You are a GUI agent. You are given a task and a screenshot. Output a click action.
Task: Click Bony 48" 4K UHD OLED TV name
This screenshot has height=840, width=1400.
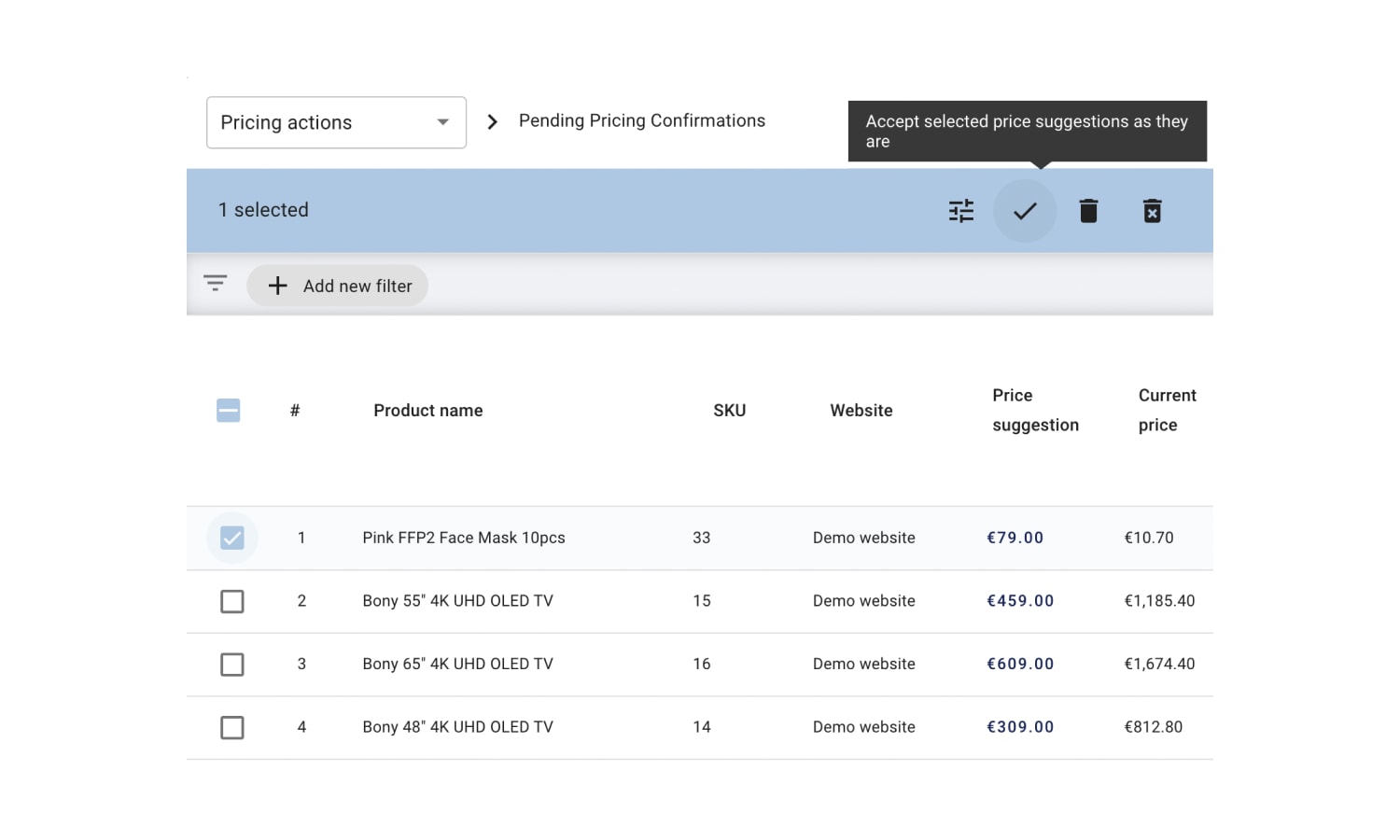[458, 727]
